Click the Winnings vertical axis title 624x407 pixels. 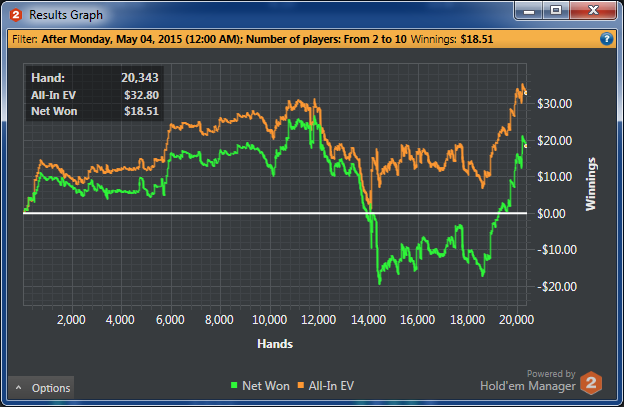591,184
